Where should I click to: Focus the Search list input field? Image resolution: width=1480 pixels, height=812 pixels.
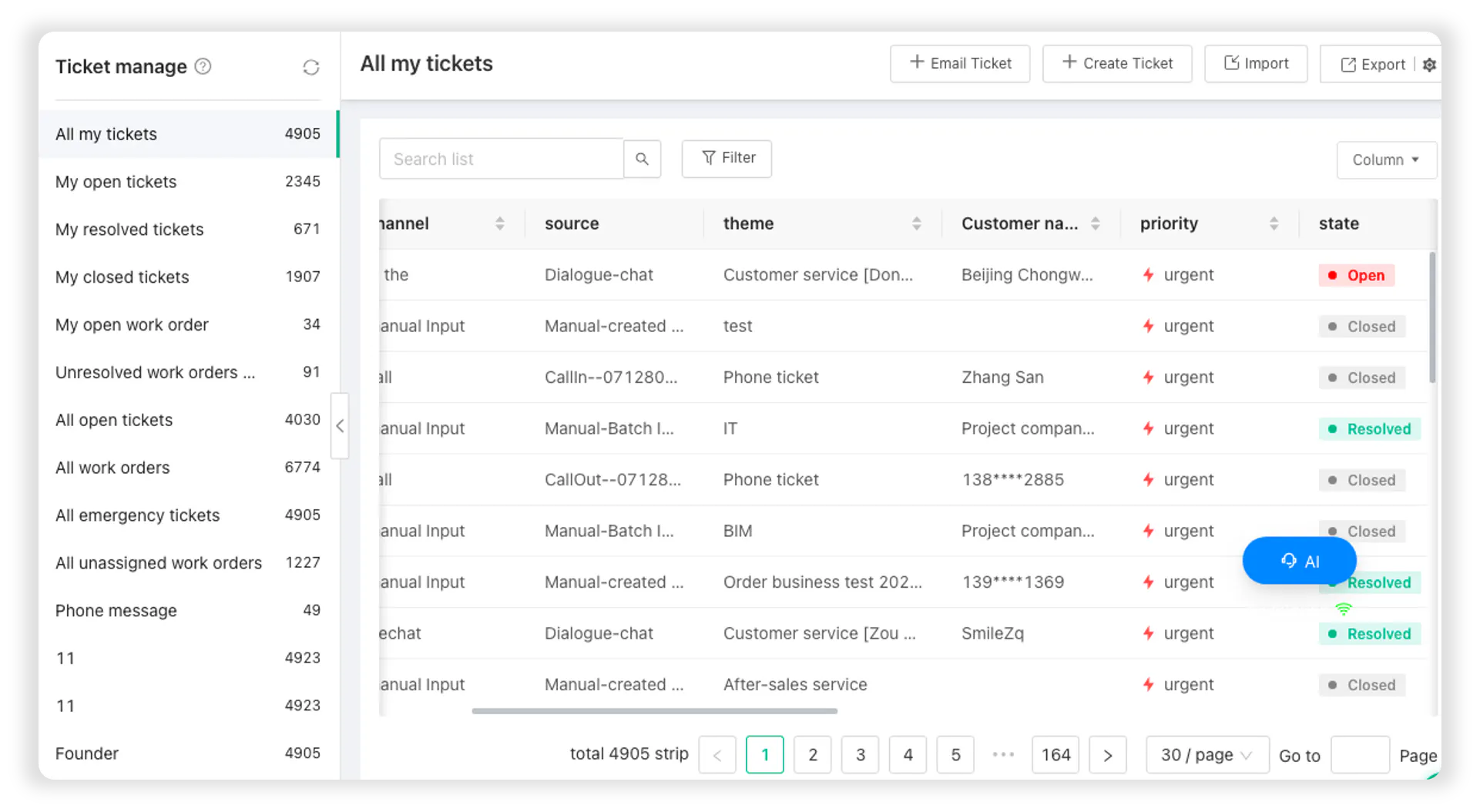click(501, 159)
